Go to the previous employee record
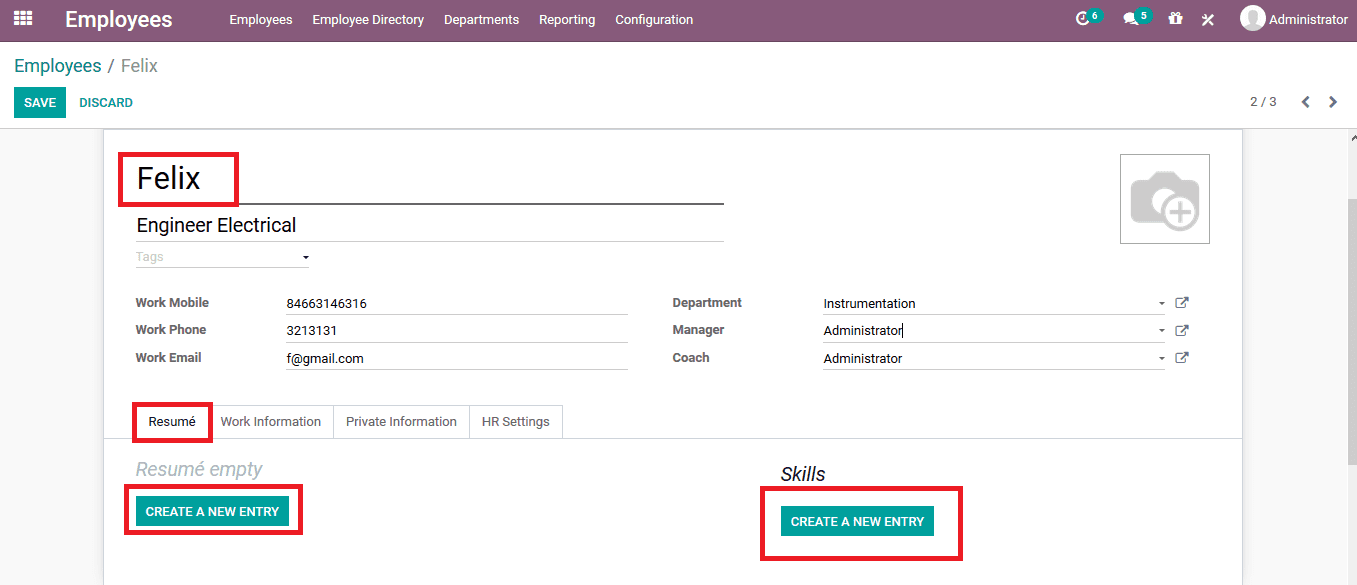Viewport: 1357px width, 585px height. [x=1305, y=102]
